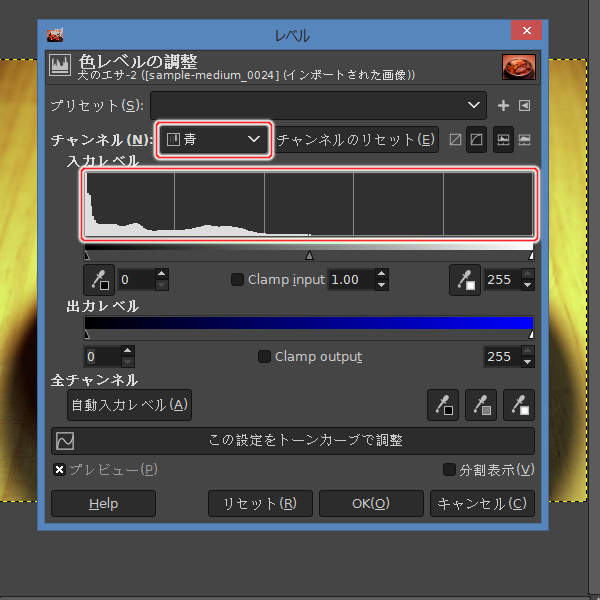Increase low input value stepper
This screenshot has height=600, width=600.
[x=161, y=274]
